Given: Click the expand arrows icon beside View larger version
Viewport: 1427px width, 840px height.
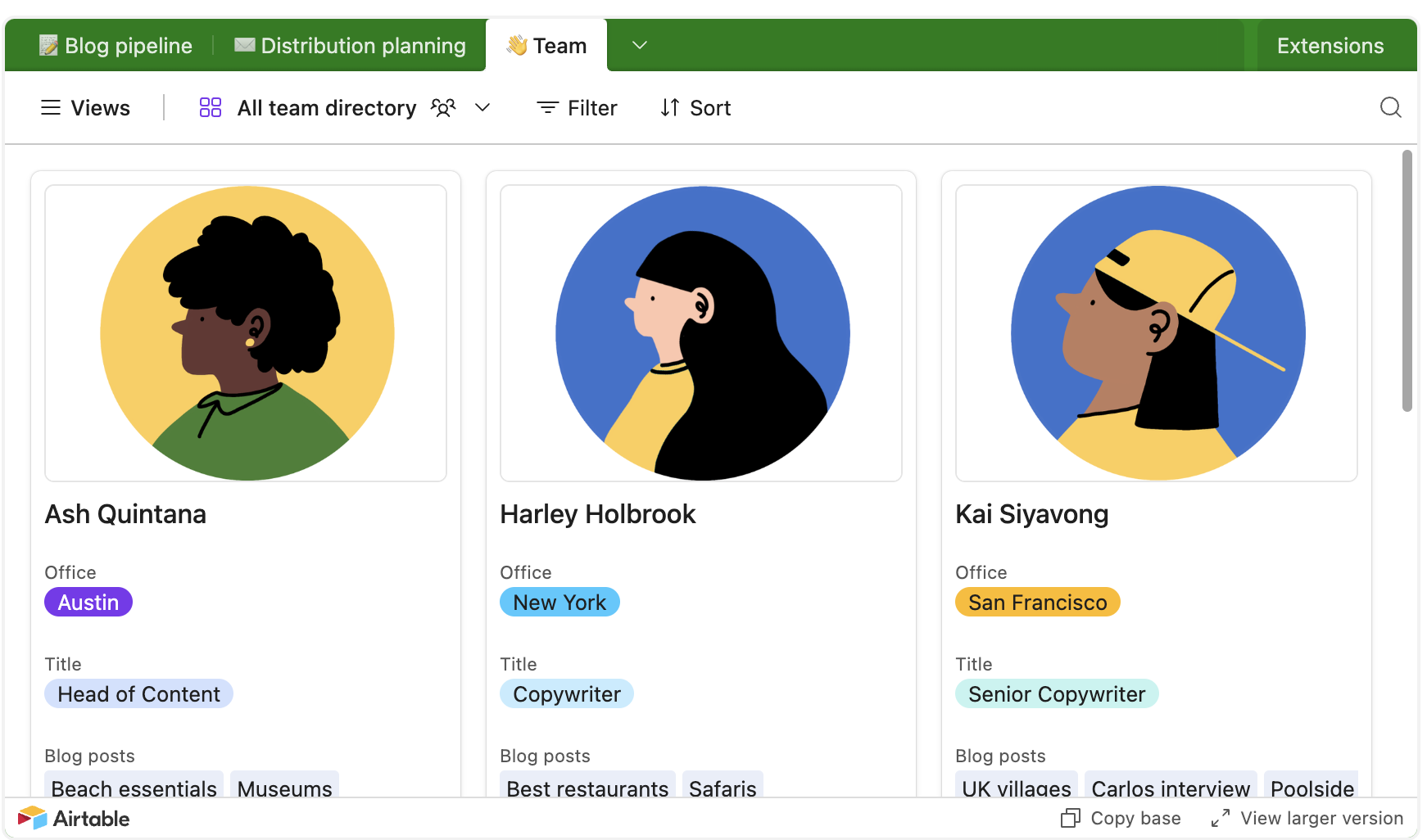Looking at the screenshot, I should click(x=1221, y=818).
